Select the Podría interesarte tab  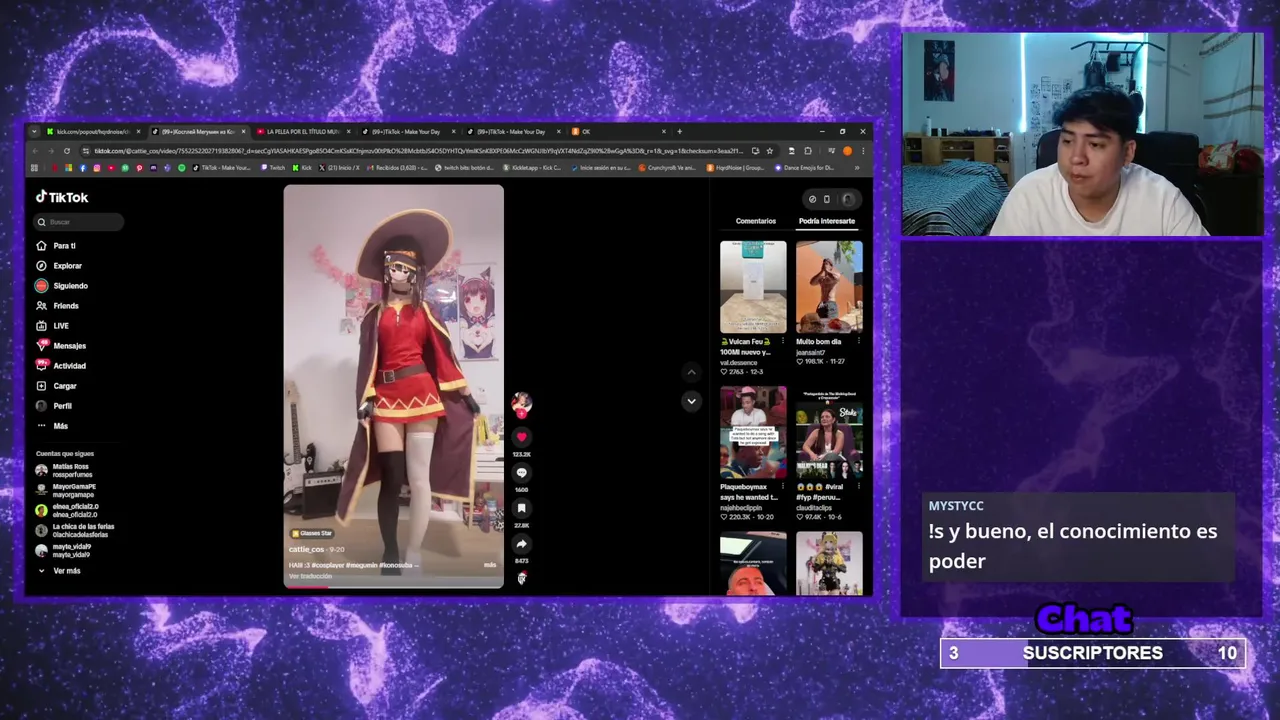[827, 221]
